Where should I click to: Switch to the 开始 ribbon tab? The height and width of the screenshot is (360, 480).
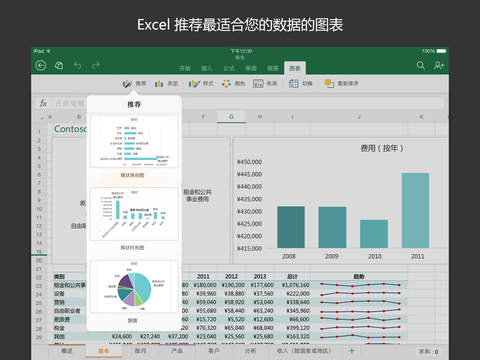[x=185, y=68]
